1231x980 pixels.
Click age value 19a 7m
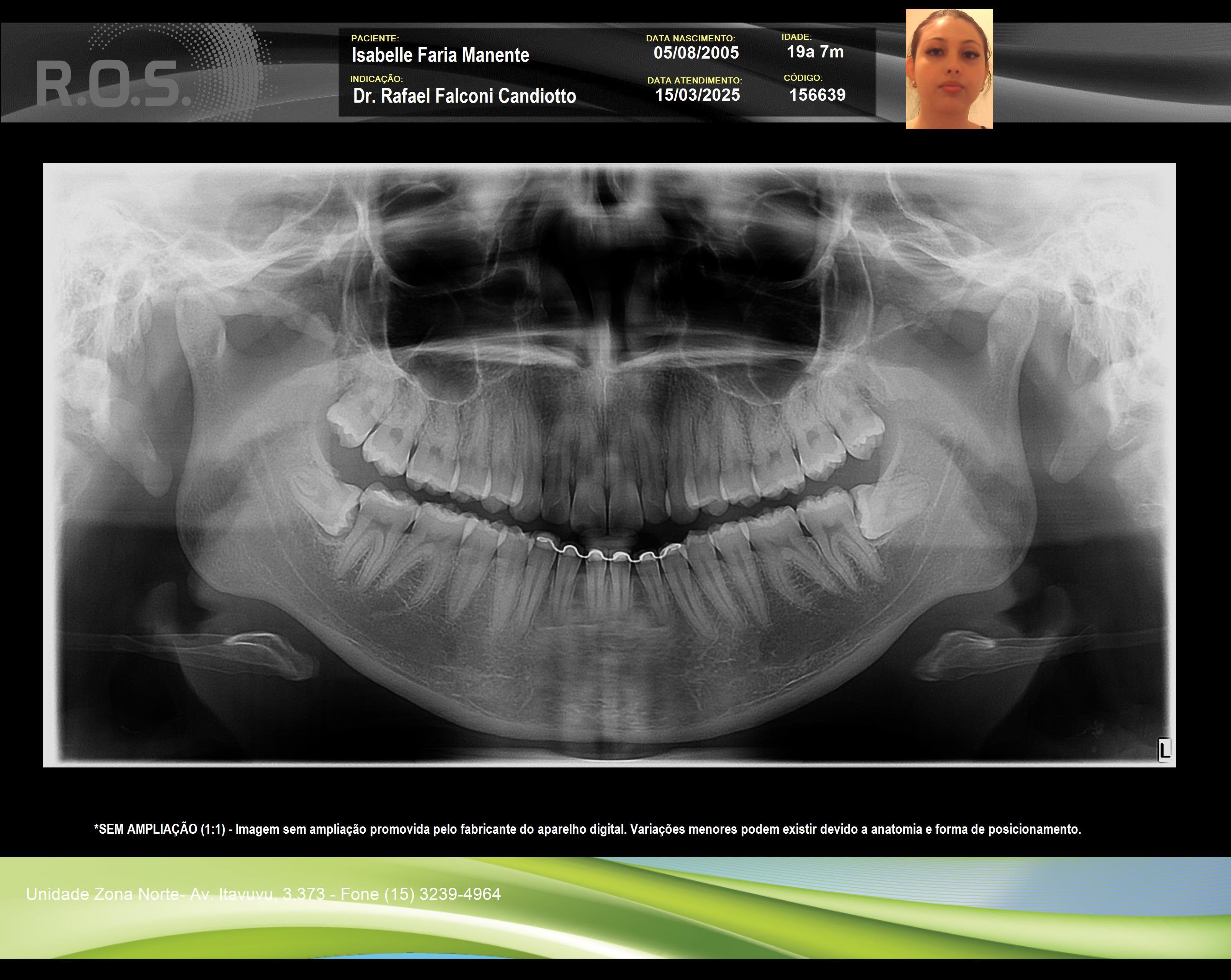[815, 52]
